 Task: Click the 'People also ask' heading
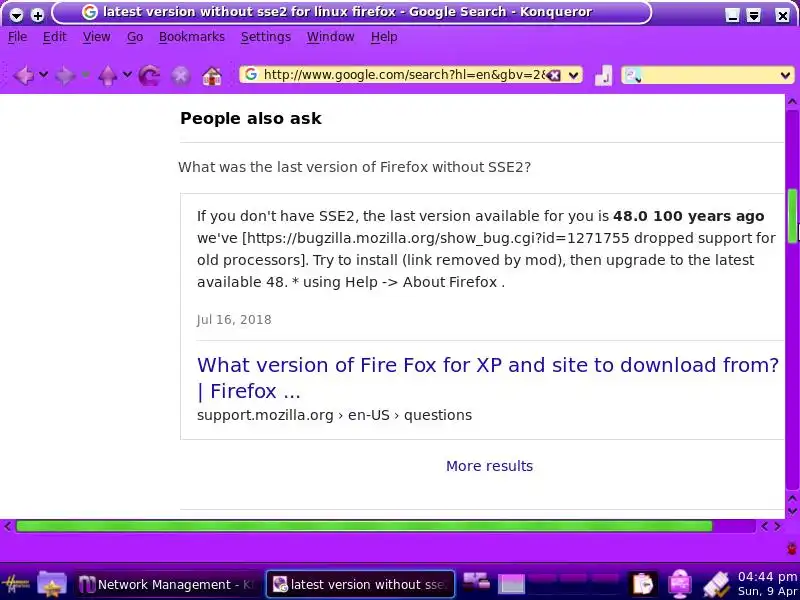click(251, 118)
